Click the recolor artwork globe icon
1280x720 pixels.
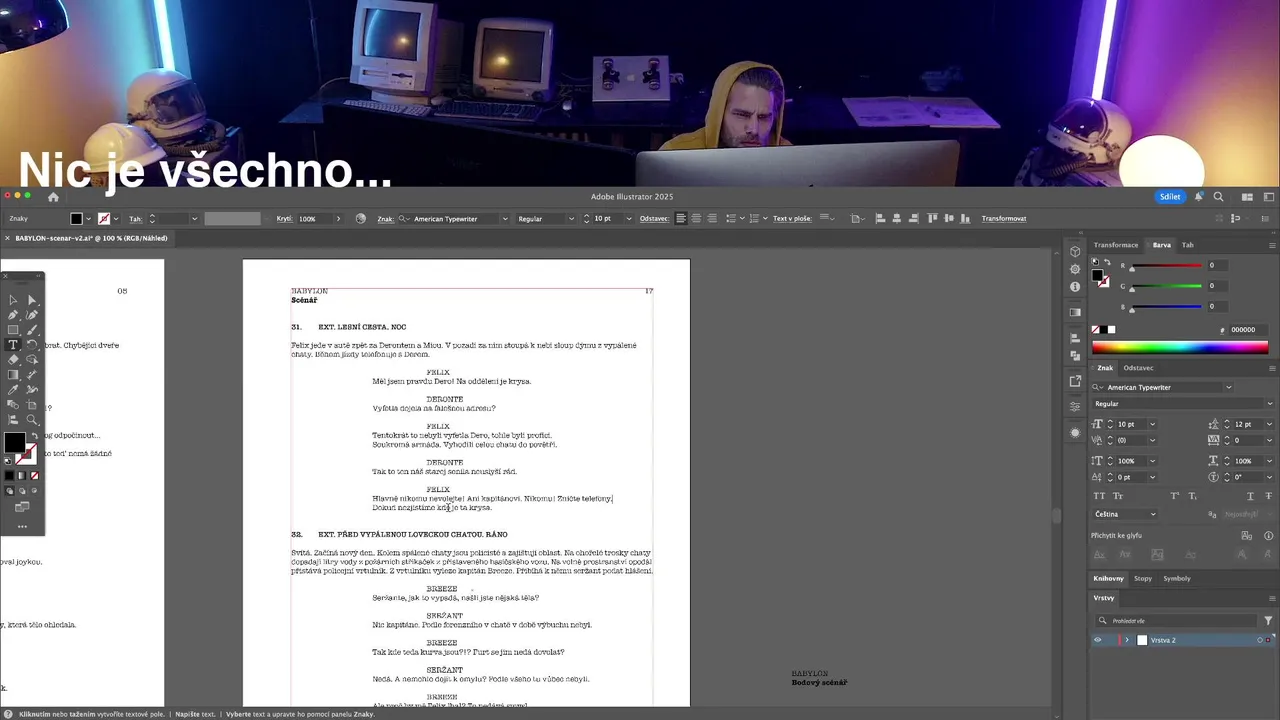[x=361, y=218]
